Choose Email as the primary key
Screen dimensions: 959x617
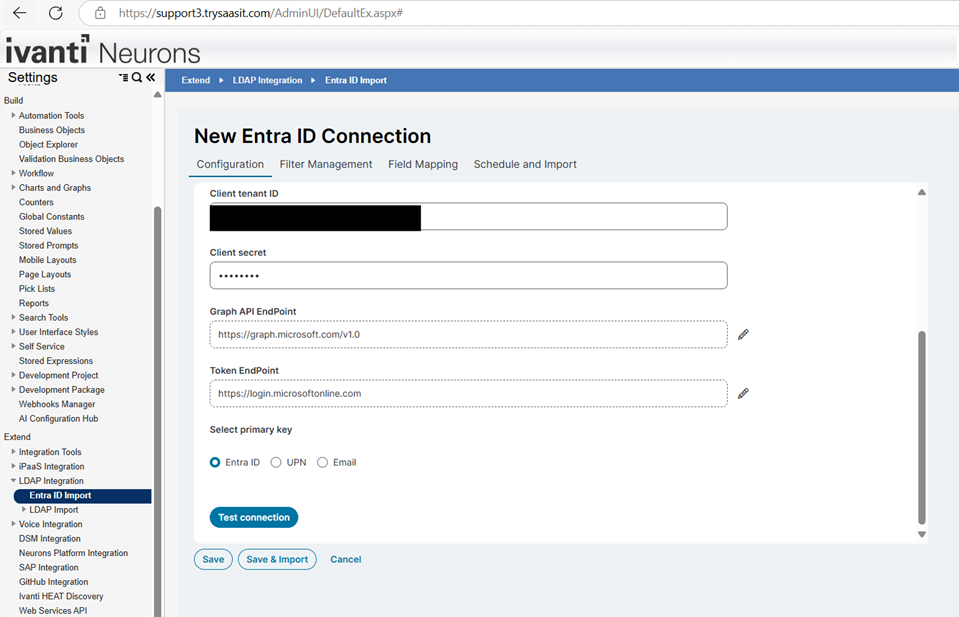point(322,462)
